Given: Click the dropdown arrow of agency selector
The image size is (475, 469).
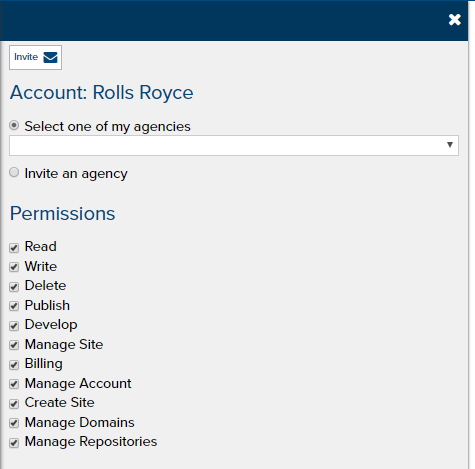Looking at the screenshot, I should pos(450,145).
